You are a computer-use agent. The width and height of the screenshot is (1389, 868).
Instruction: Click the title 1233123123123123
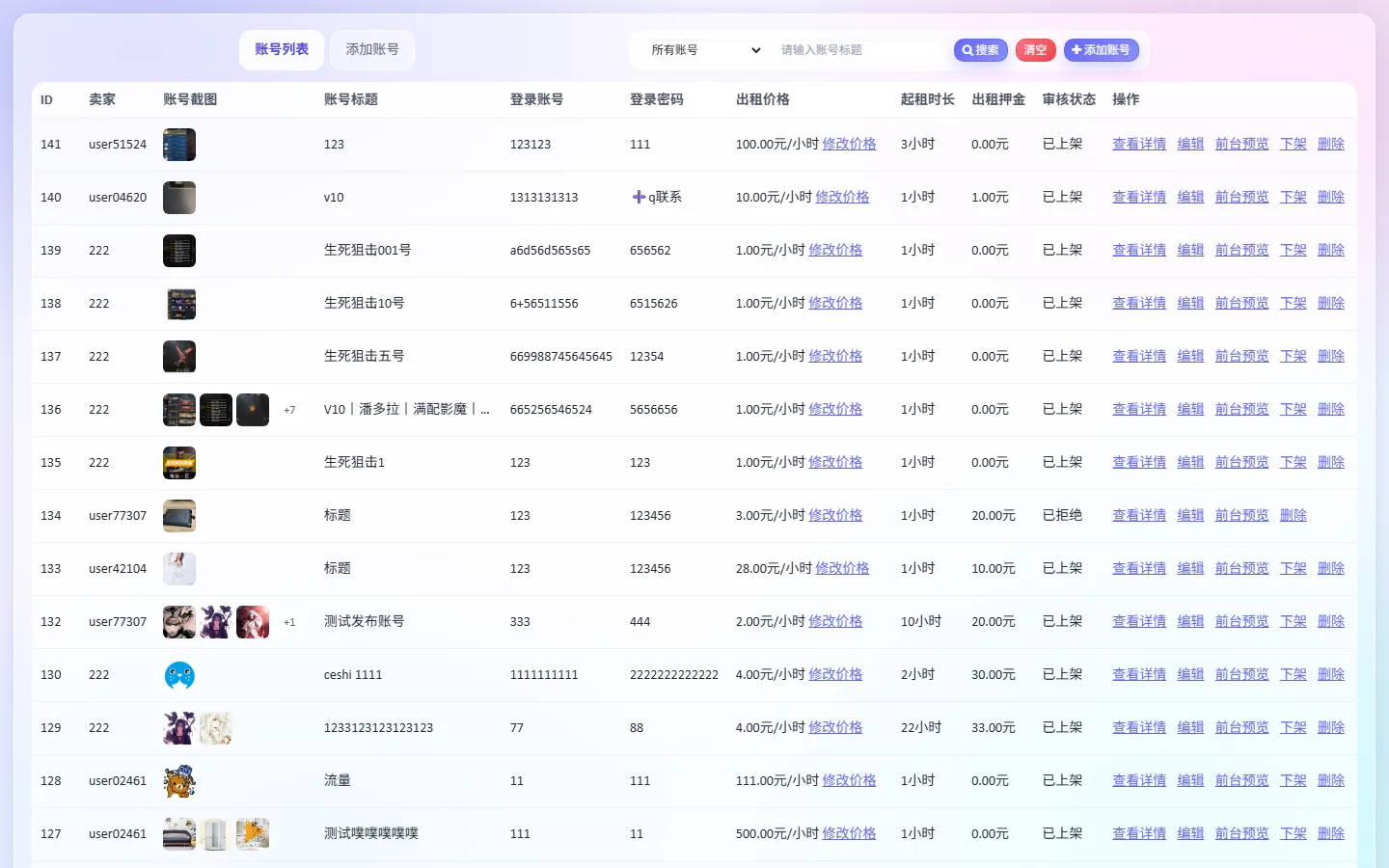(378, 728)
